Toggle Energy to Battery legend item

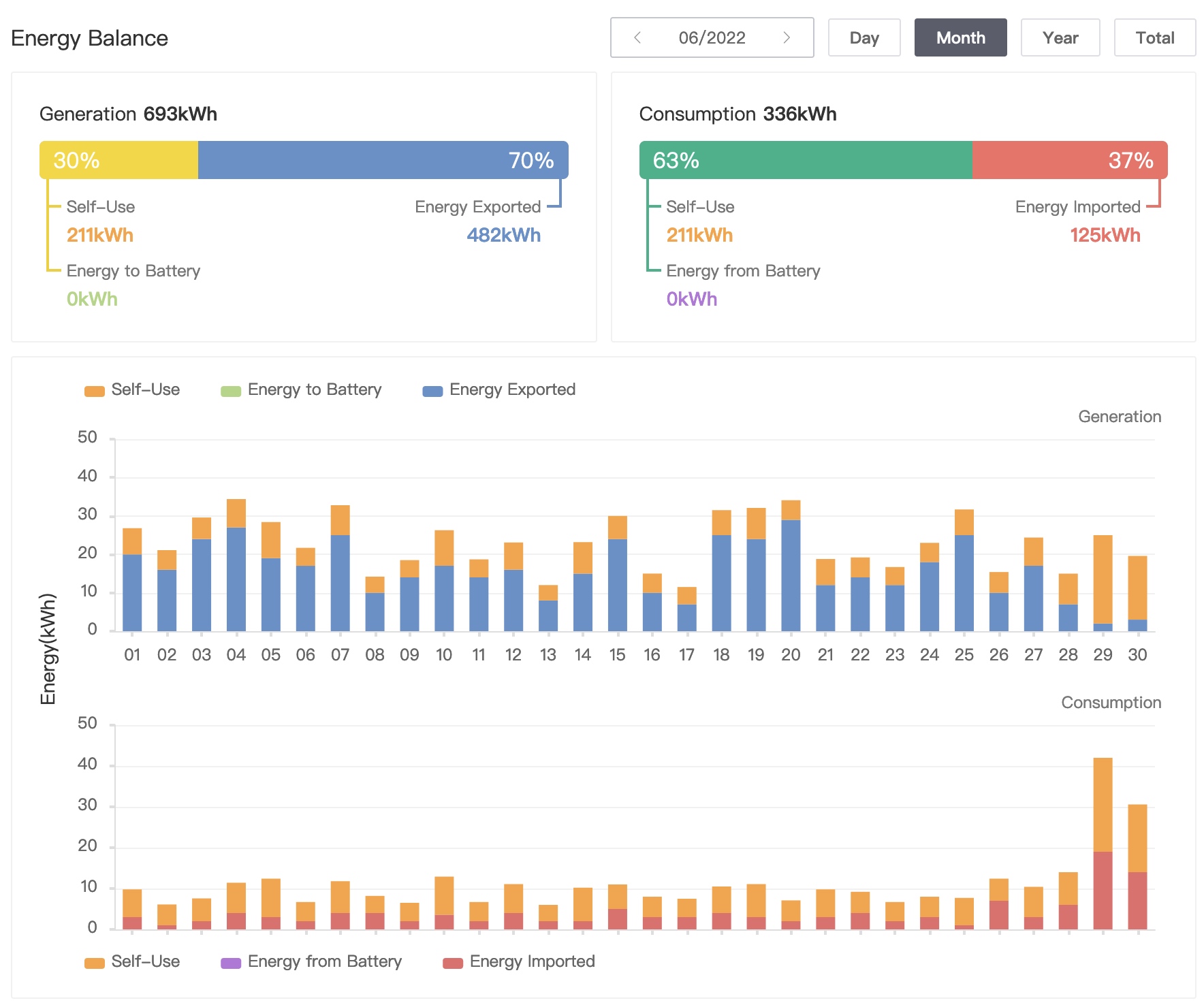pos(301,390)
